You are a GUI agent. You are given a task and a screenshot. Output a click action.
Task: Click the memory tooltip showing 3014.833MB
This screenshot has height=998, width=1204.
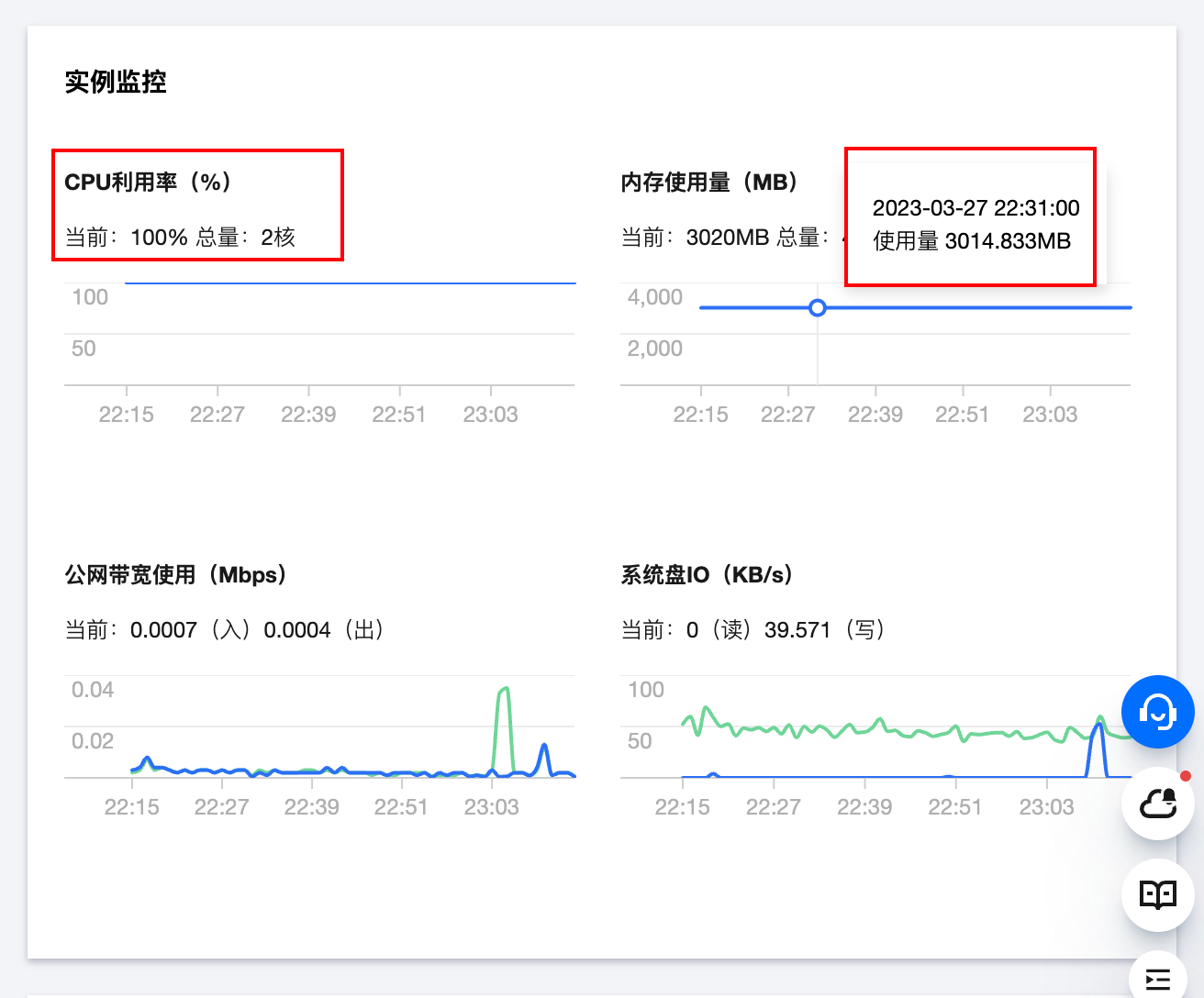972,225
